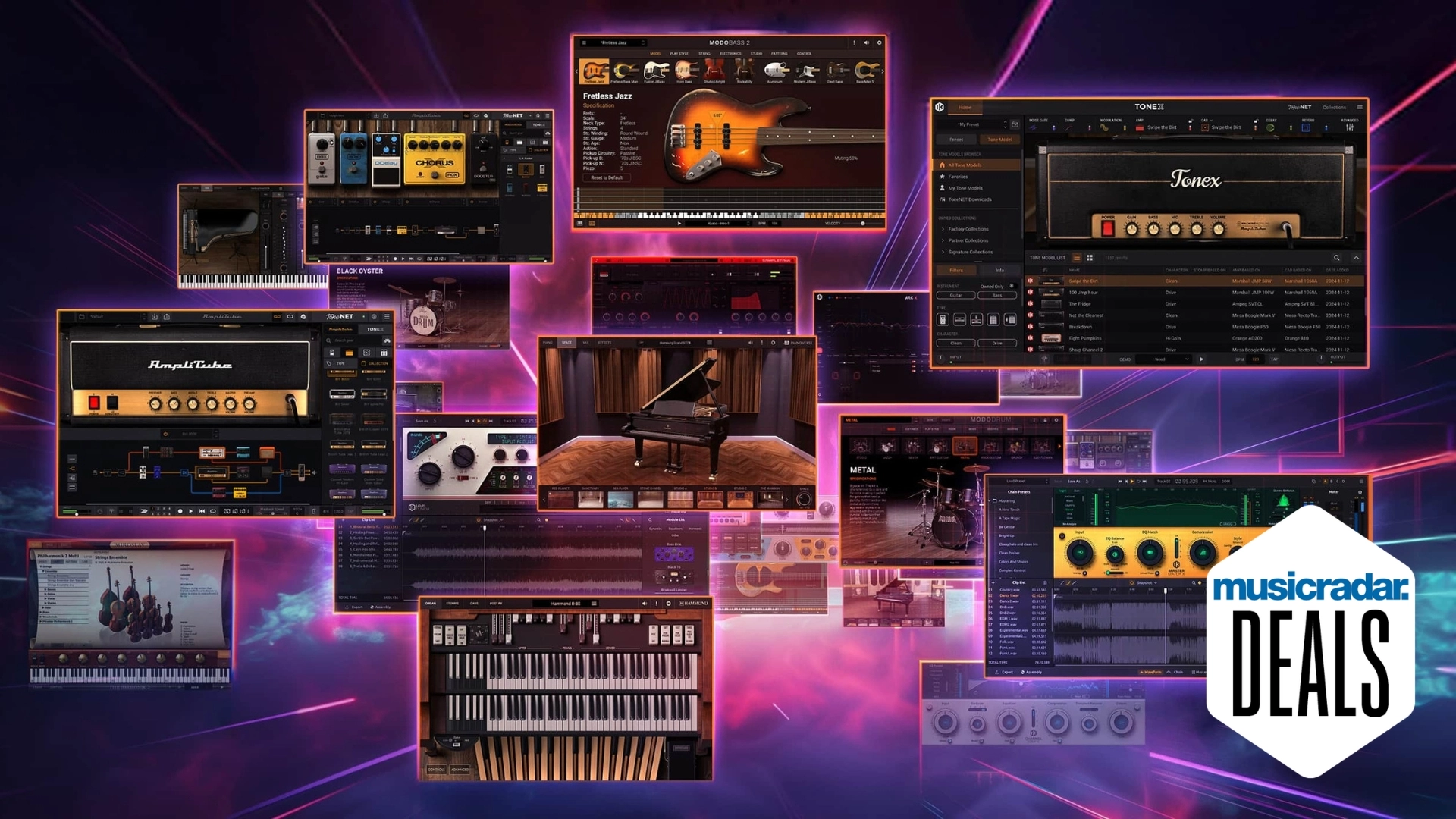Switch to Play Style tab in MODO BASS
Viewport: 1456px width, 819px height.
coord(679,54)
